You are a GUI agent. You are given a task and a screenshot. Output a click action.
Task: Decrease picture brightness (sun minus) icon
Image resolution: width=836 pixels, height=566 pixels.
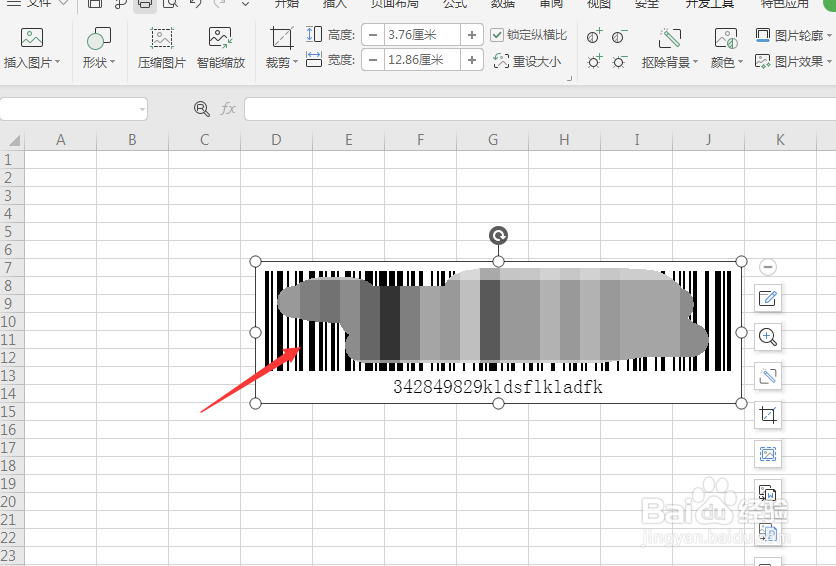(x=619, y=62)
